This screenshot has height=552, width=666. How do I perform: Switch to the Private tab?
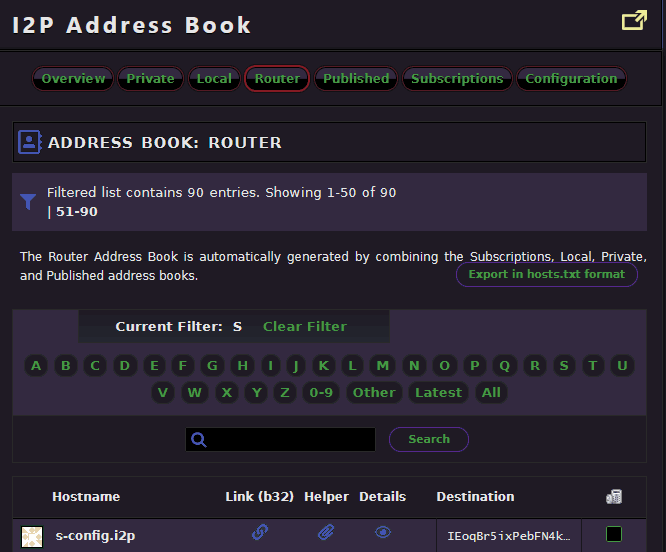tap(150, 79)
